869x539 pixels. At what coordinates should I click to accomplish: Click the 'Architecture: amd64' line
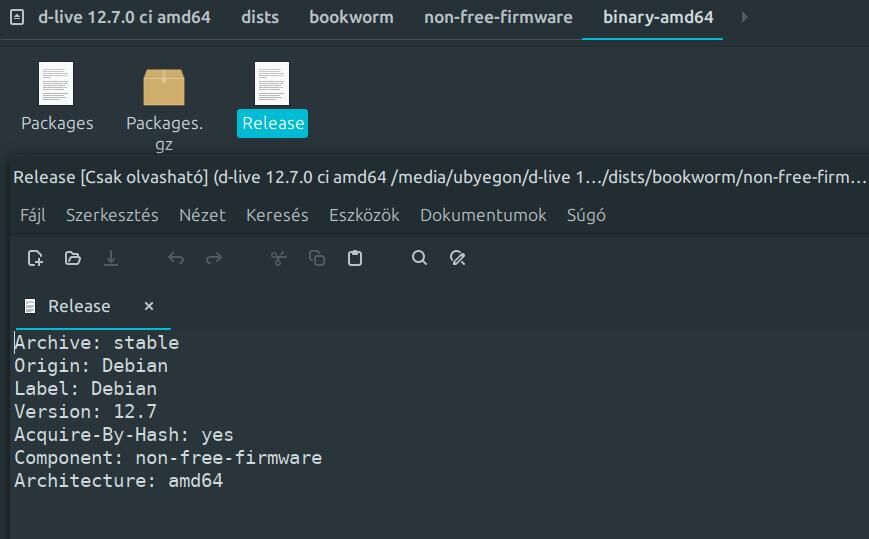119,480
